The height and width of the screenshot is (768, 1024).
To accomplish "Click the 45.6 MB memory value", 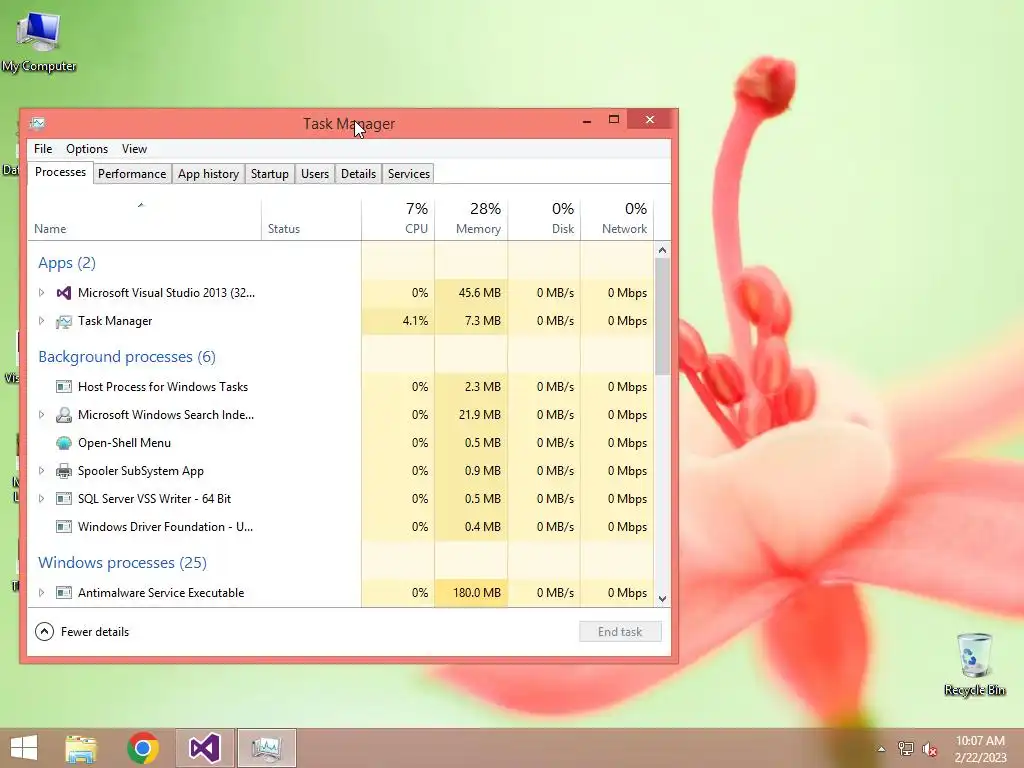I will point(479,293).
